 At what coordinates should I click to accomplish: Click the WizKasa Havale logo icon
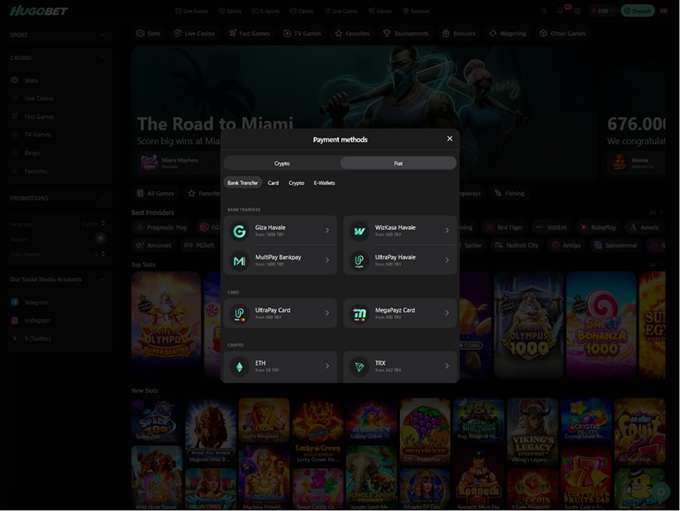[359, 231]
